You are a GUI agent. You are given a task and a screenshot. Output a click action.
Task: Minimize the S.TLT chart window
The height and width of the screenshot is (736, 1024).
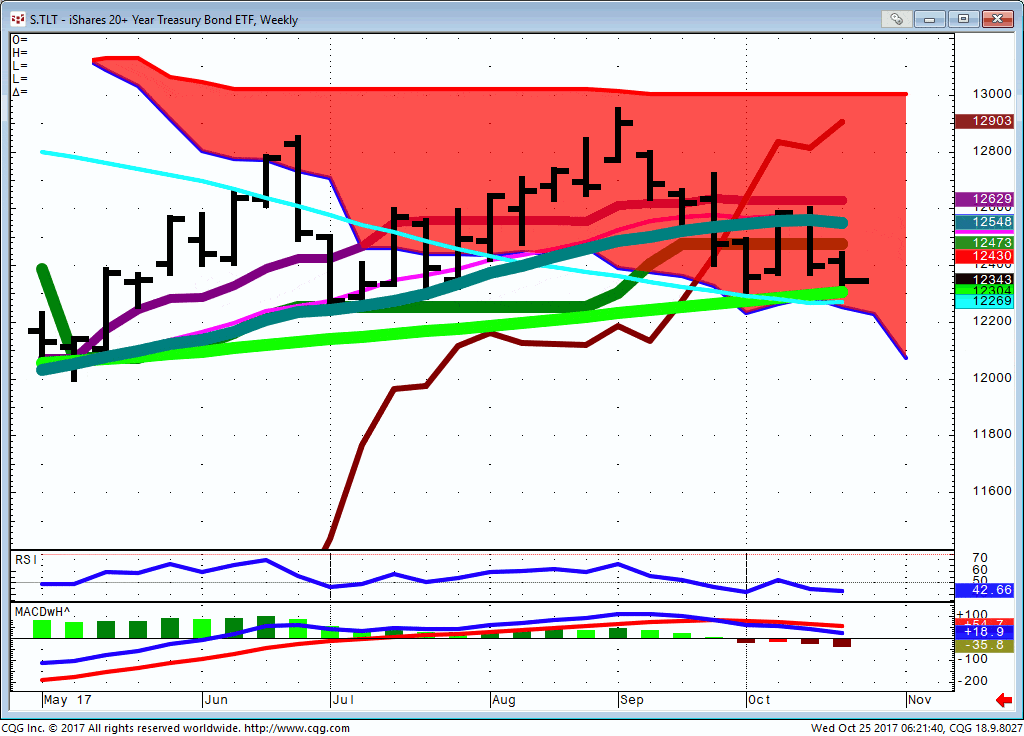(929, 19)
